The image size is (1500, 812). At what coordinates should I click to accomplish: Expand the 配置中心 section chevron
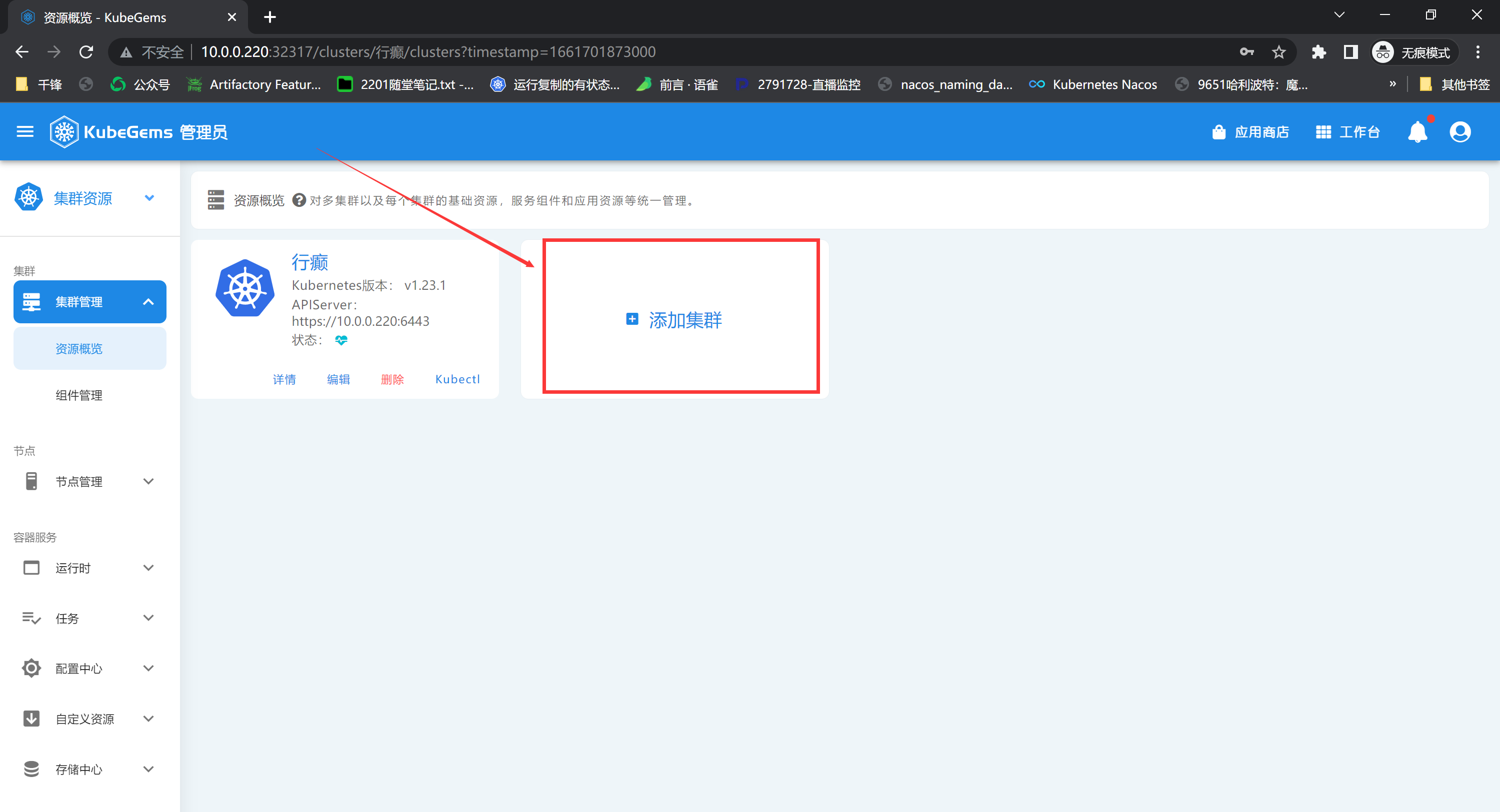pyautogui.click(x=148, y=668)
